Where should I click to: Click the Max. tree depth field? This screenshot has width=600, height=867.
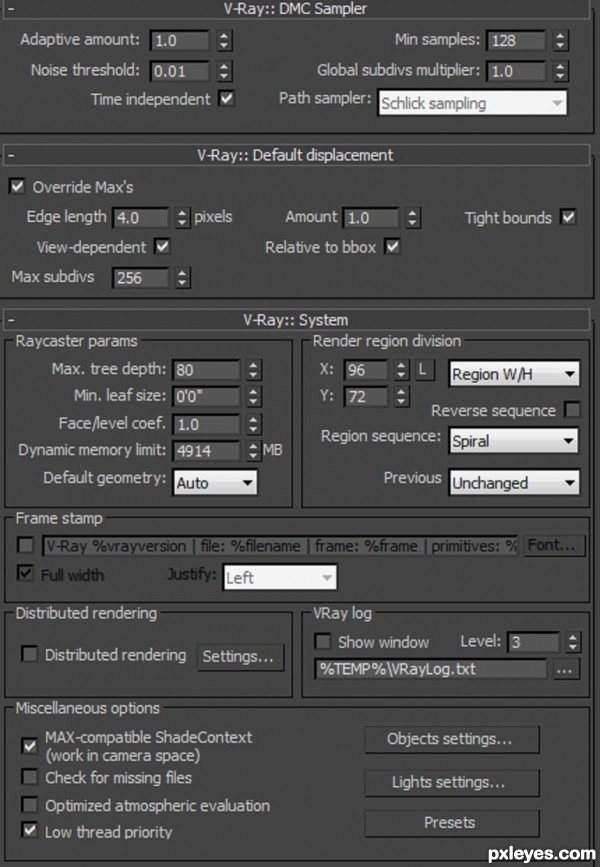[207, 369]
